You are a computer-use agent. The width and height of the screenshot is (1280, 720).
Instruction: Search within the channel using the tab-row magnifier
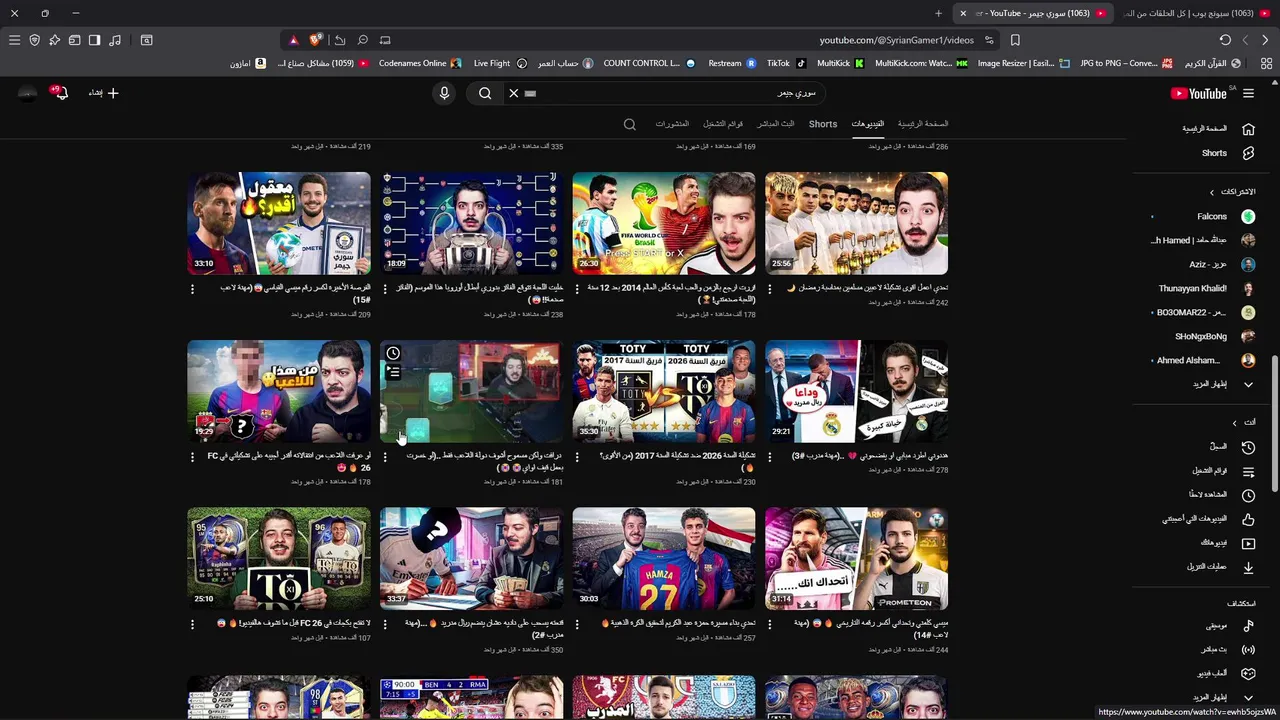pyautogui.click(x=629, y=124)
